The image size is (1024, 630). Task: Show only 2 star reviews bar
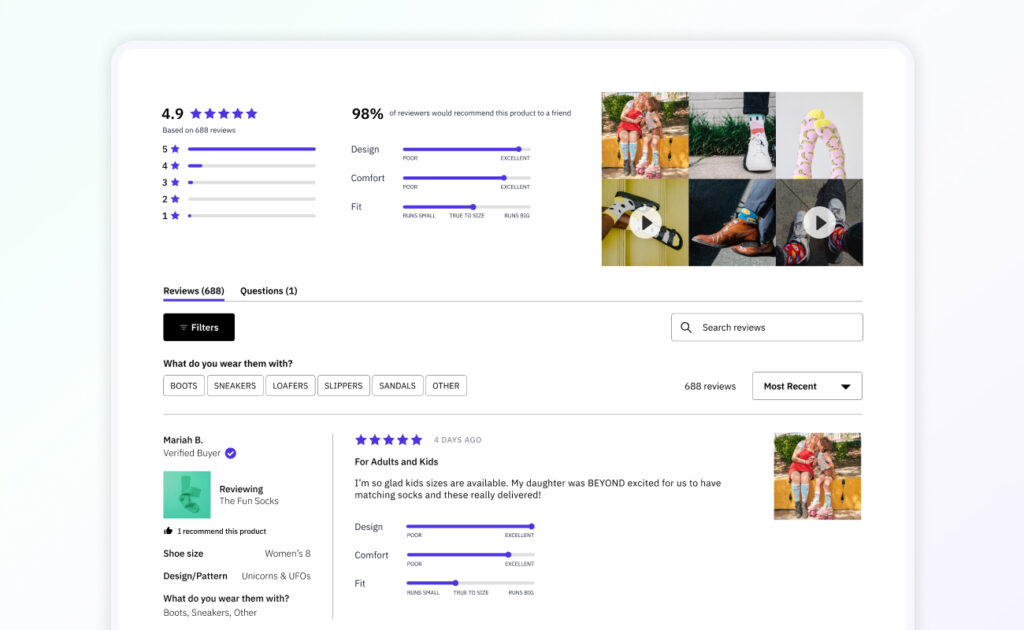click(251, 199)
